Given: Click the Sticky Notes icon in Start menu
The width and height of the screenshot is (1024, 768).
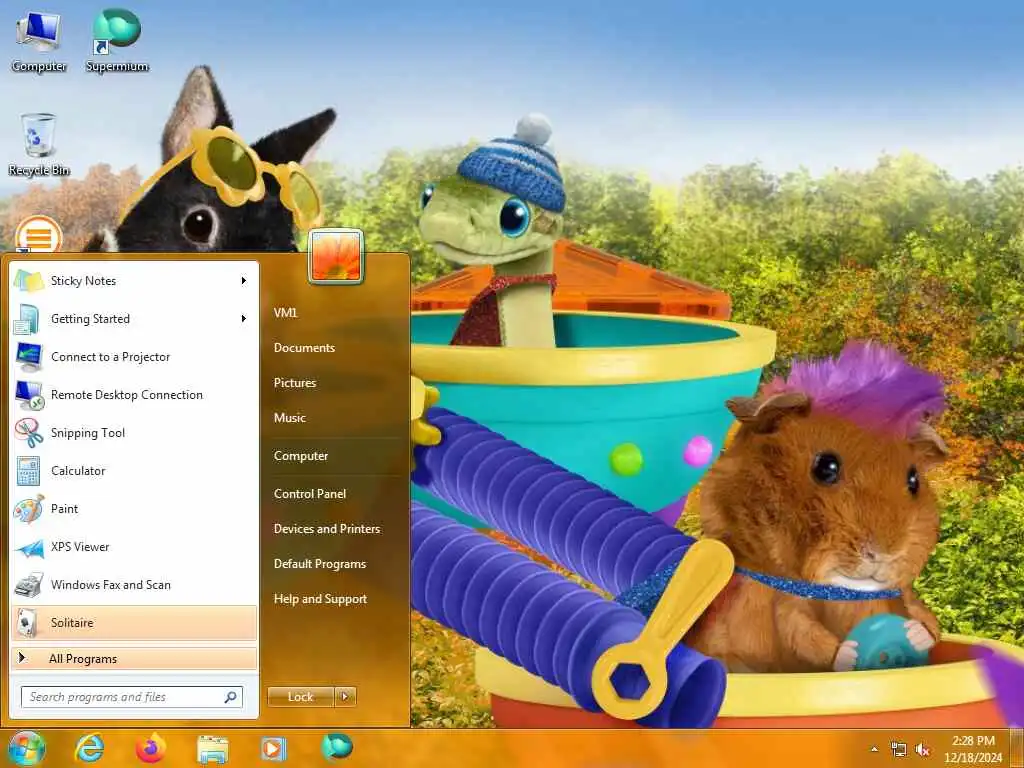Looking at the screenshot, I should (29, 281).
